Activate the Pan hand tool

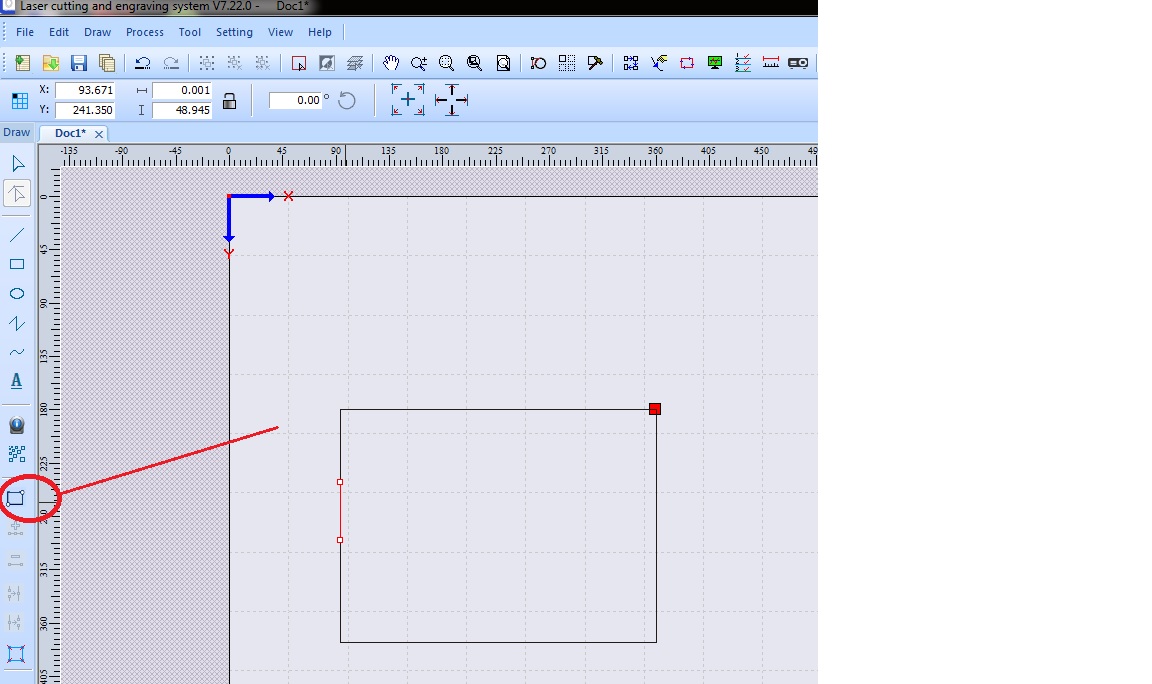tap(391, 63)
